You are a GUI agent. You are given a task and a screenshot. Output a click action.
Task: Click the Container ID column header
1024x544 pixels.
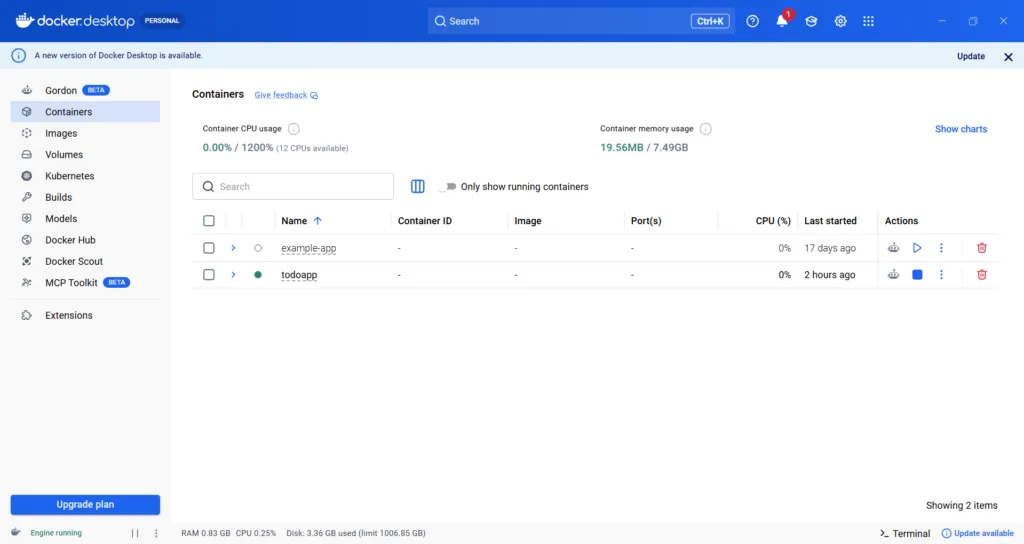pyautogui.click(x=424, y=221)
